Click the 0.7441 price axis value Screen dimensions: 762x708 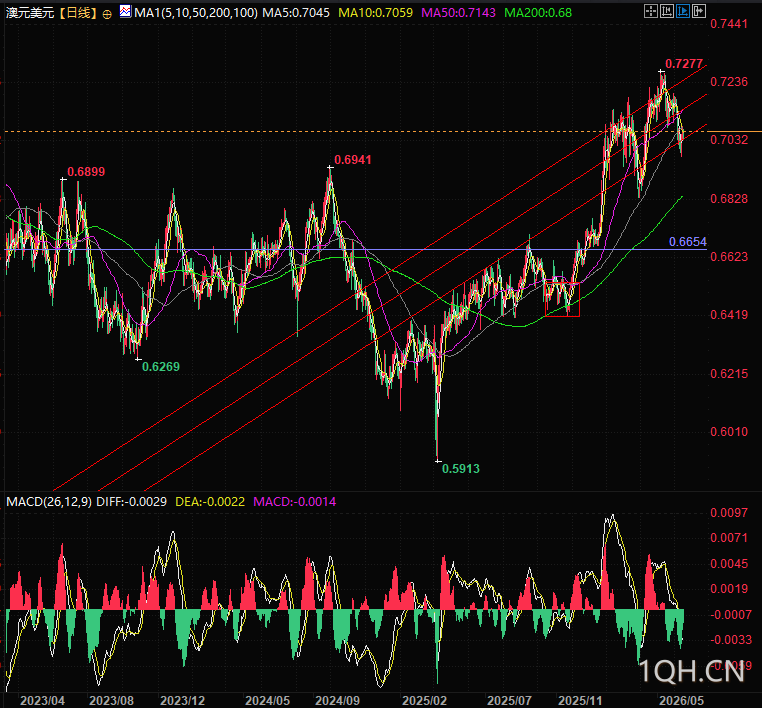[729, 24]
